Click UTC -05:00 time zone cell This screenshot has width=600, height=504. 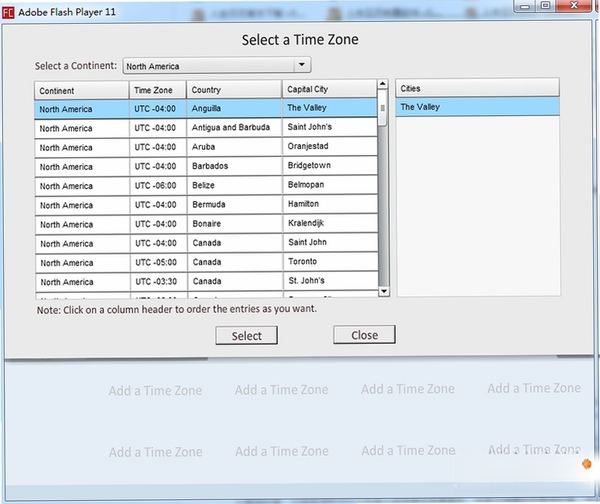(x=158, y=263)
